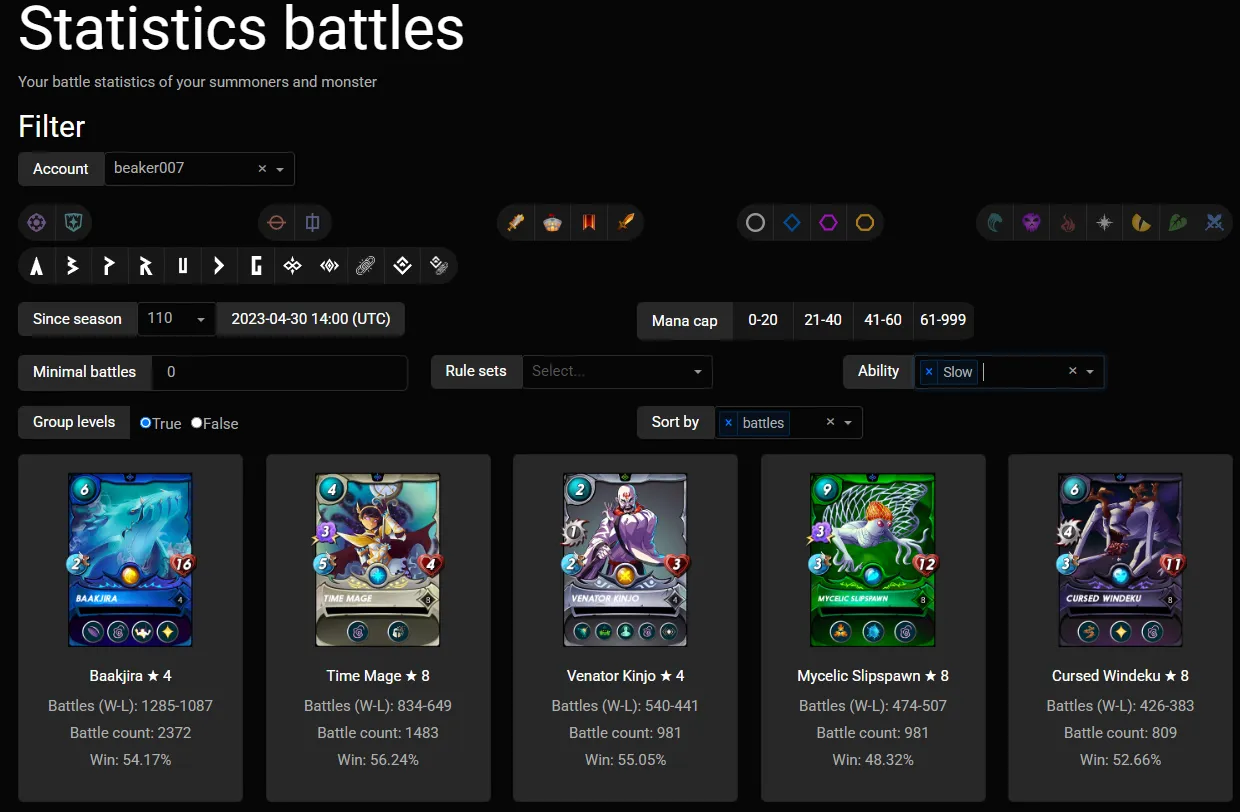1240x812 pixels.
Task: Toggle Alpha edition 'A' rune icon
Action: point(37,266)
